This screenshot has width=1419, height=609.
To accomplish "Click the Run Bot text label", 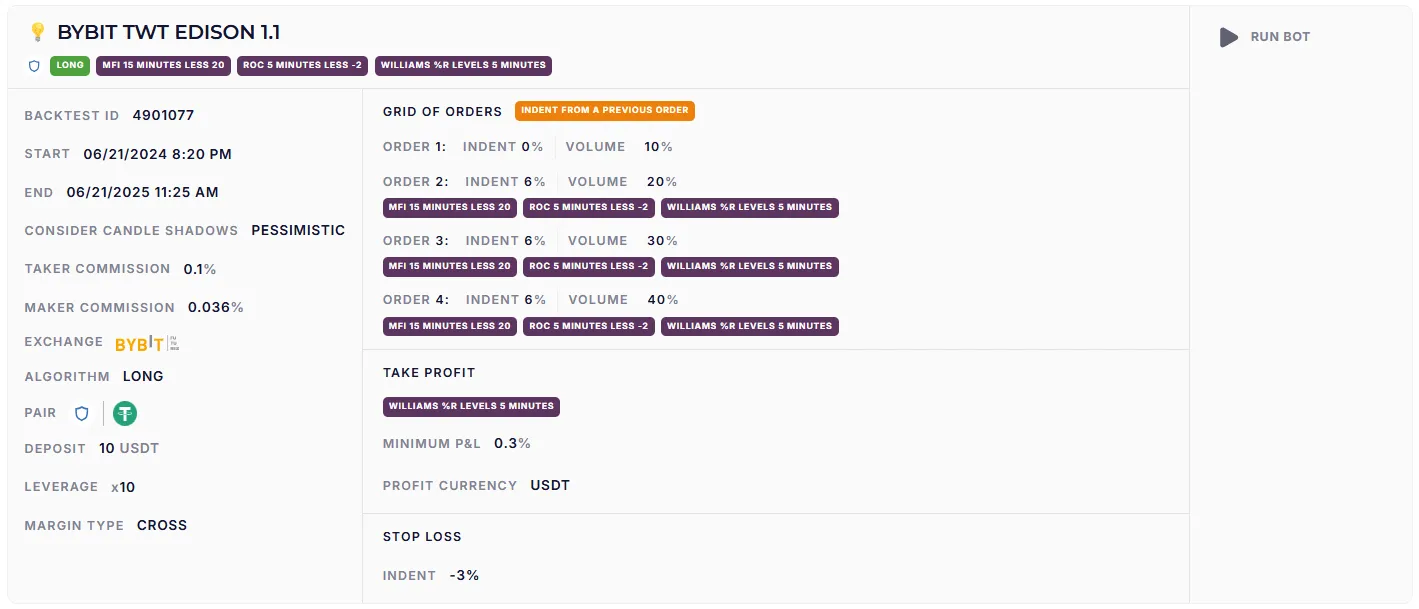I will point(1280,37).
